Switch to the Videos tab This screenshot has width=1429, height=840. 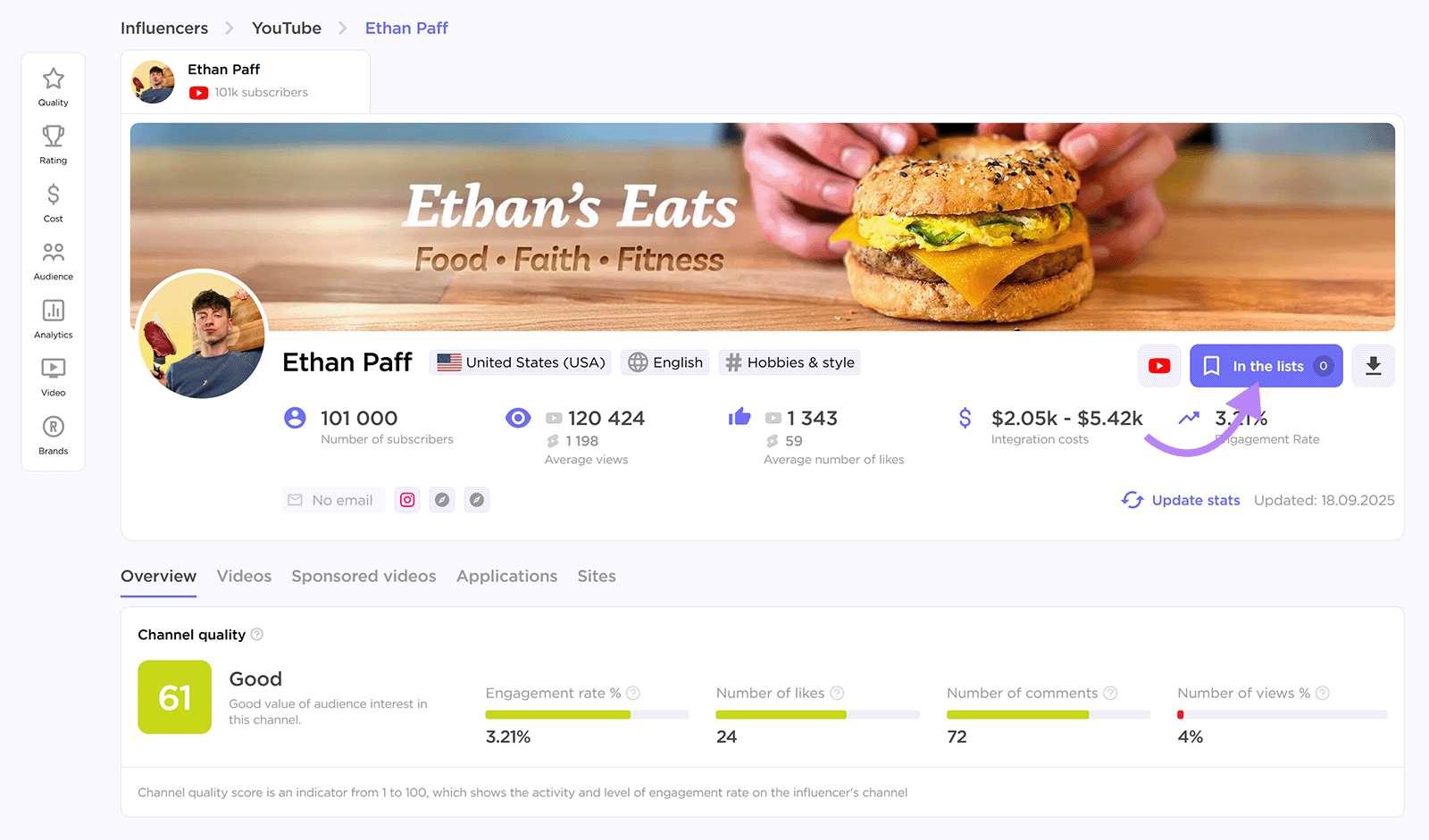[244, 577]
